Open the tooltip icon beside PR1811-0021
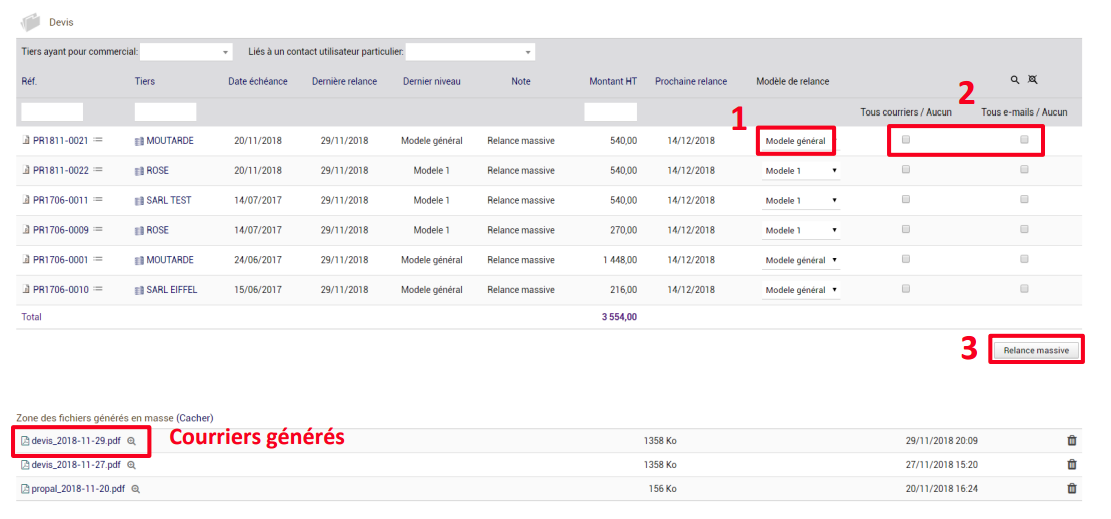 98,140
